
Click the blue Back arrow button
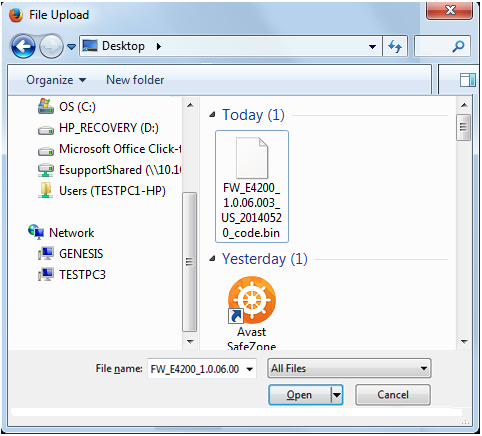[23, 46]
